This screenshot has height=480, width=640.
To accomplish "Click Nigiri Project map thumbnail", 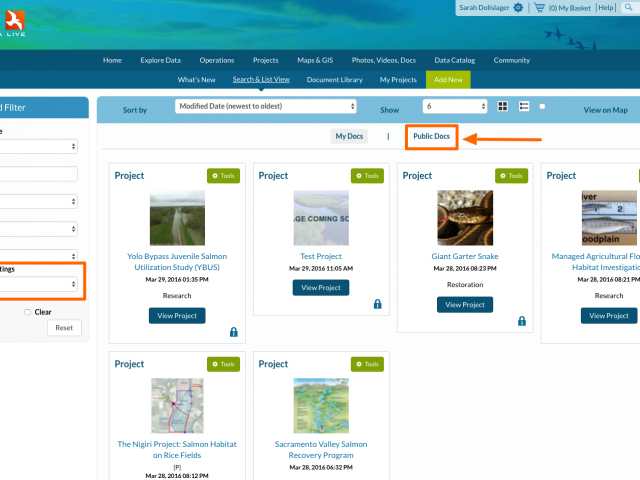I will 177,406.
